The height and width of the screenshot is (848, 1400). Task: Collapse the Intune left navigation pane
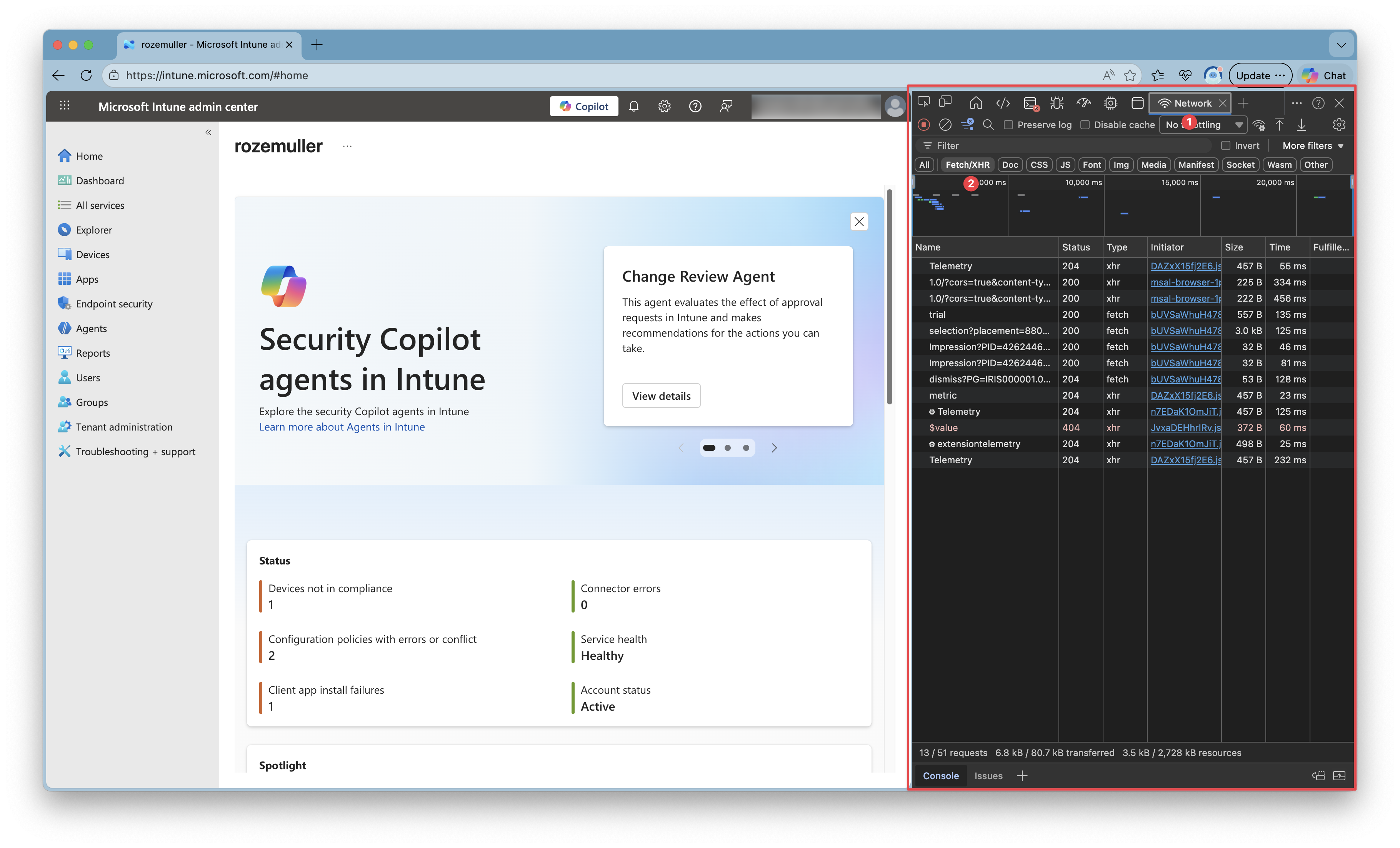click(x=208, y=132)
